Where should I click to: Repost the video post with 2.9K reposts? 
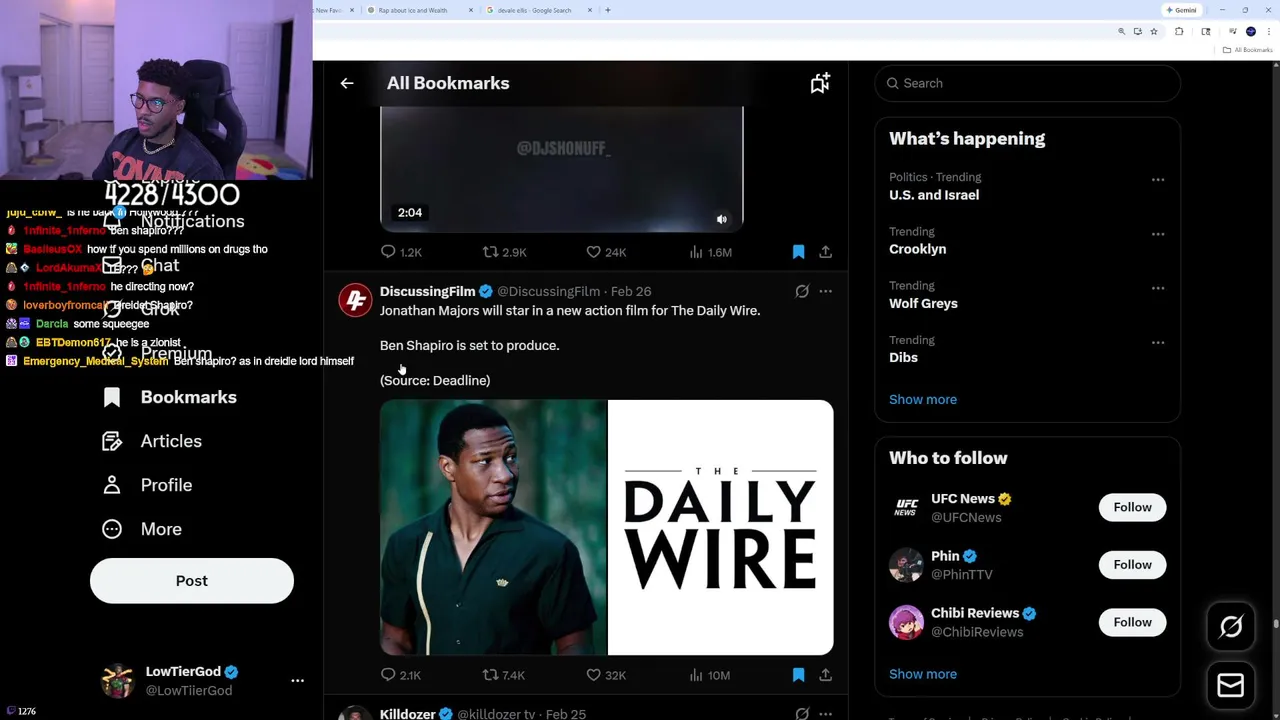[504, 252]
